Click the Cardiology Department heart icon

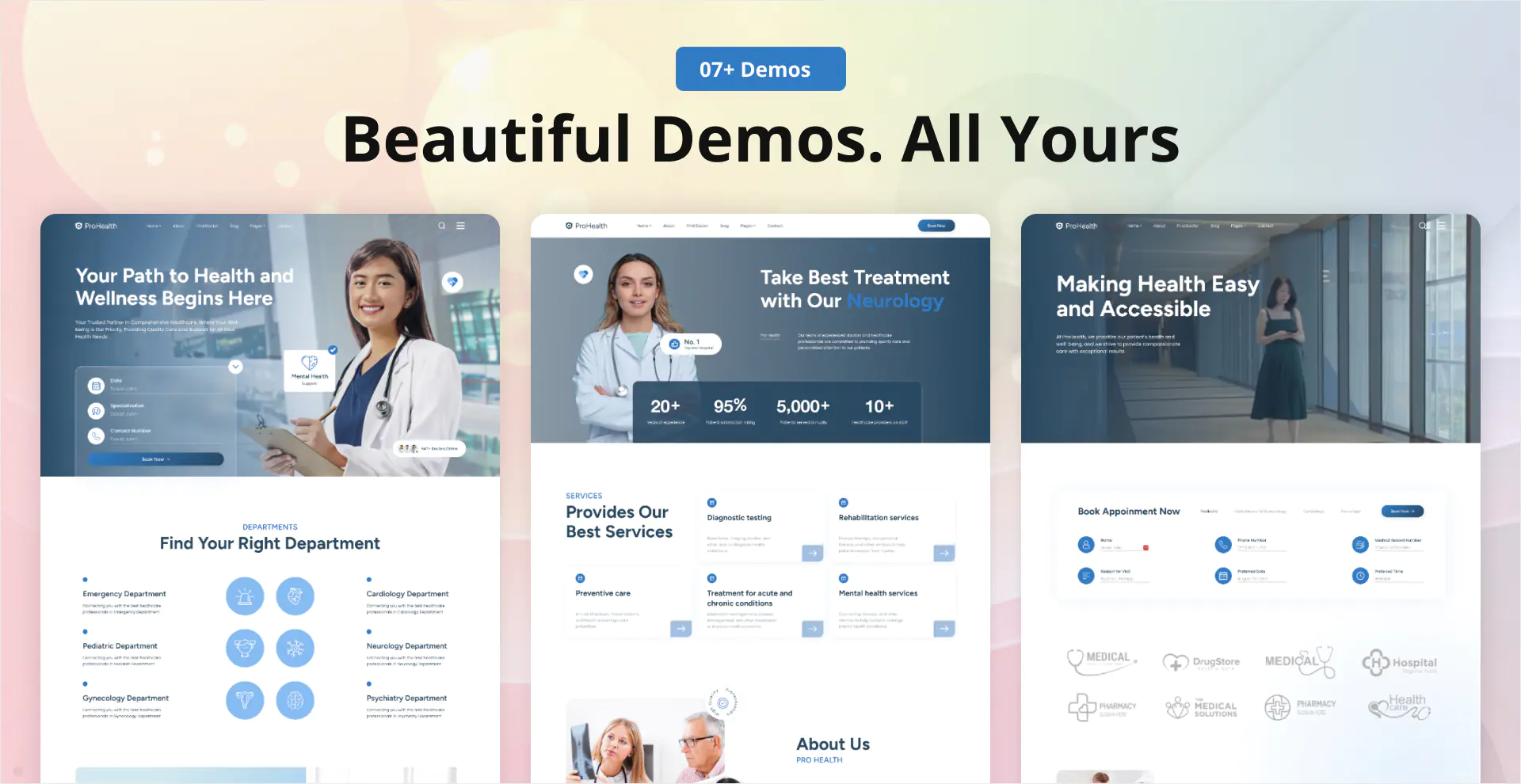click(x=295, y=596)
